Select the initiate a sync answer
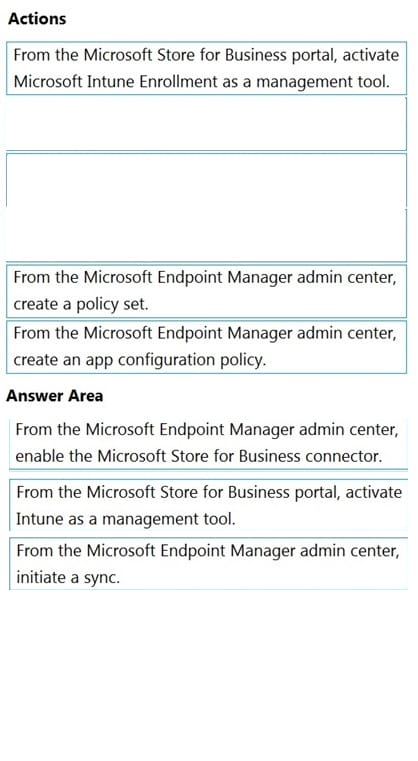The height and width of the screenshot is (761, 418). [208, 563]
